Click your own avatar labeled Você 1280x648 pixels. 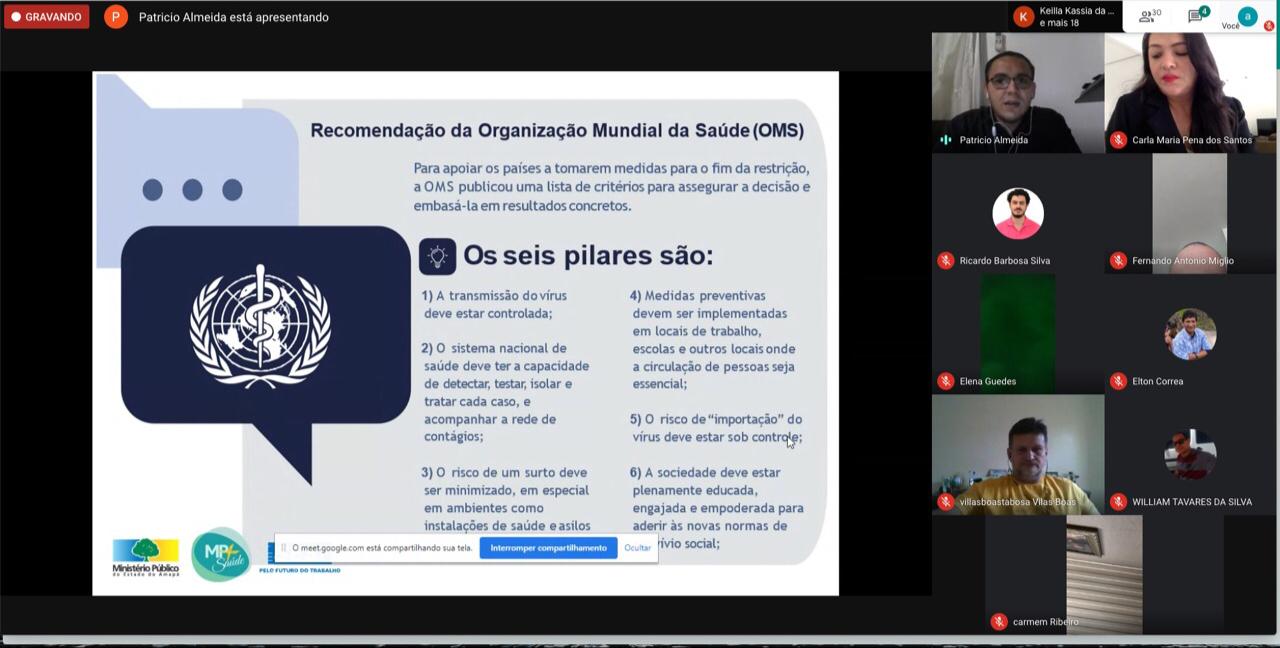[1246, 16]
